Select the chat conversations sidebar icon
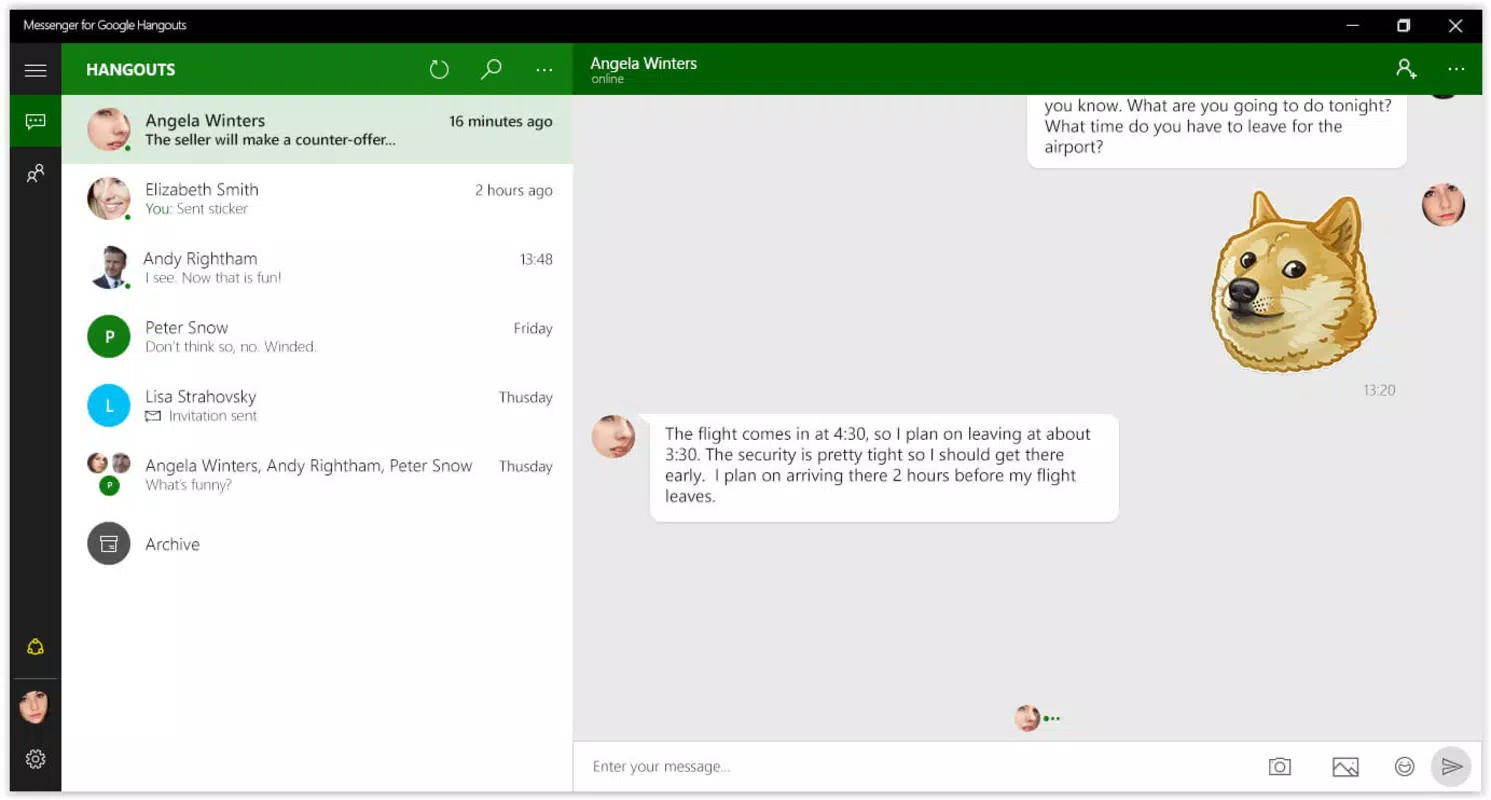This screenshot has height=800, width=1491. point(36,122)
